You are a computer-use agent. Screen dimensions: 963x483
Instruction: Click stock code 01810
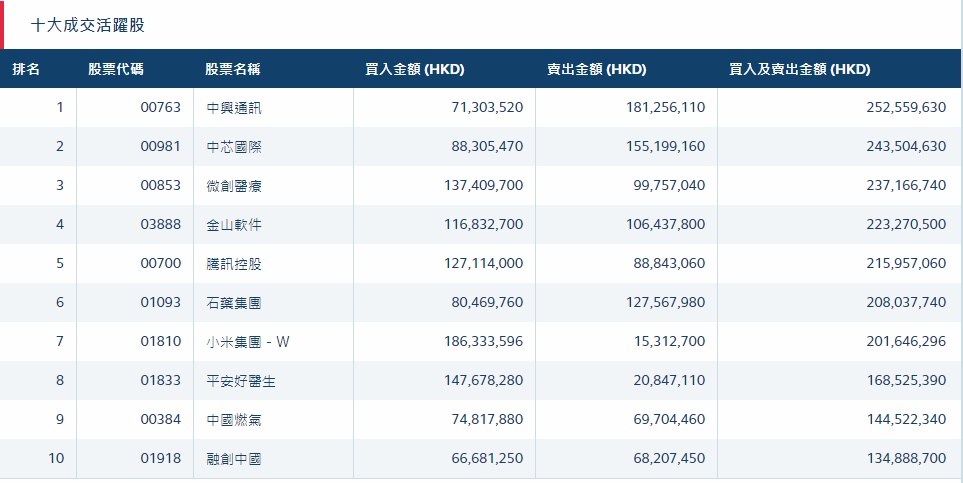tap(160, 342)
